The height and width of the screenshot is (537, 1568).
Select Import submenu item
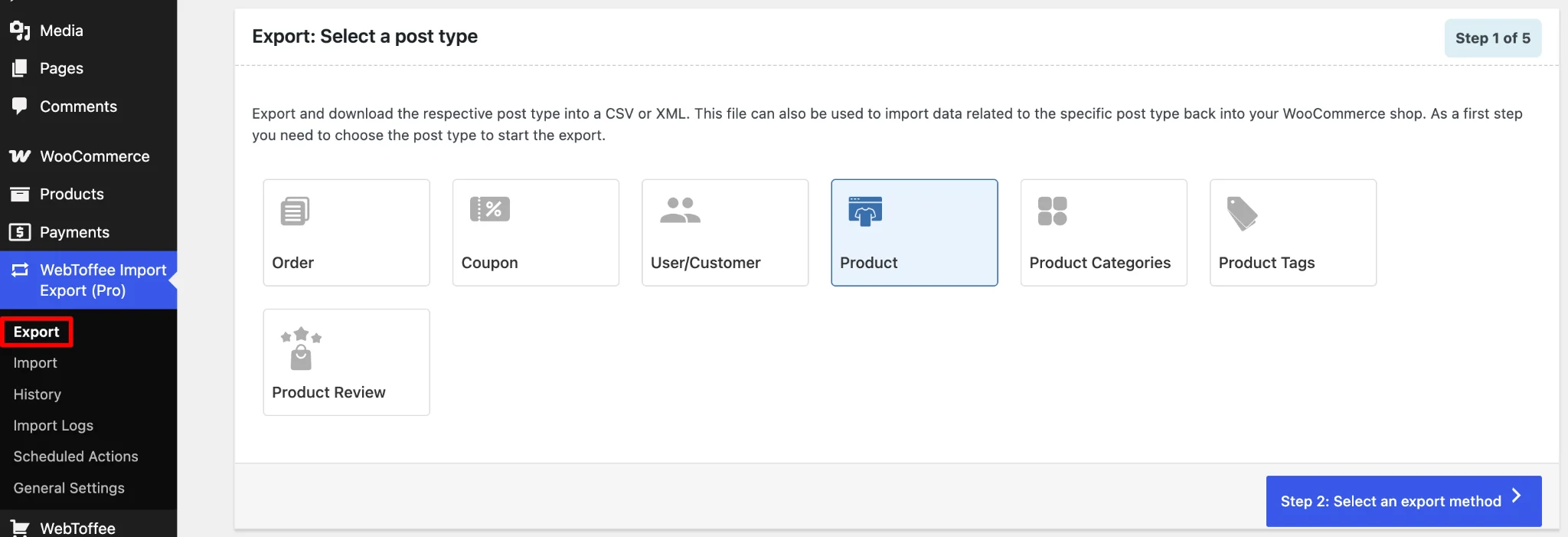35,363
